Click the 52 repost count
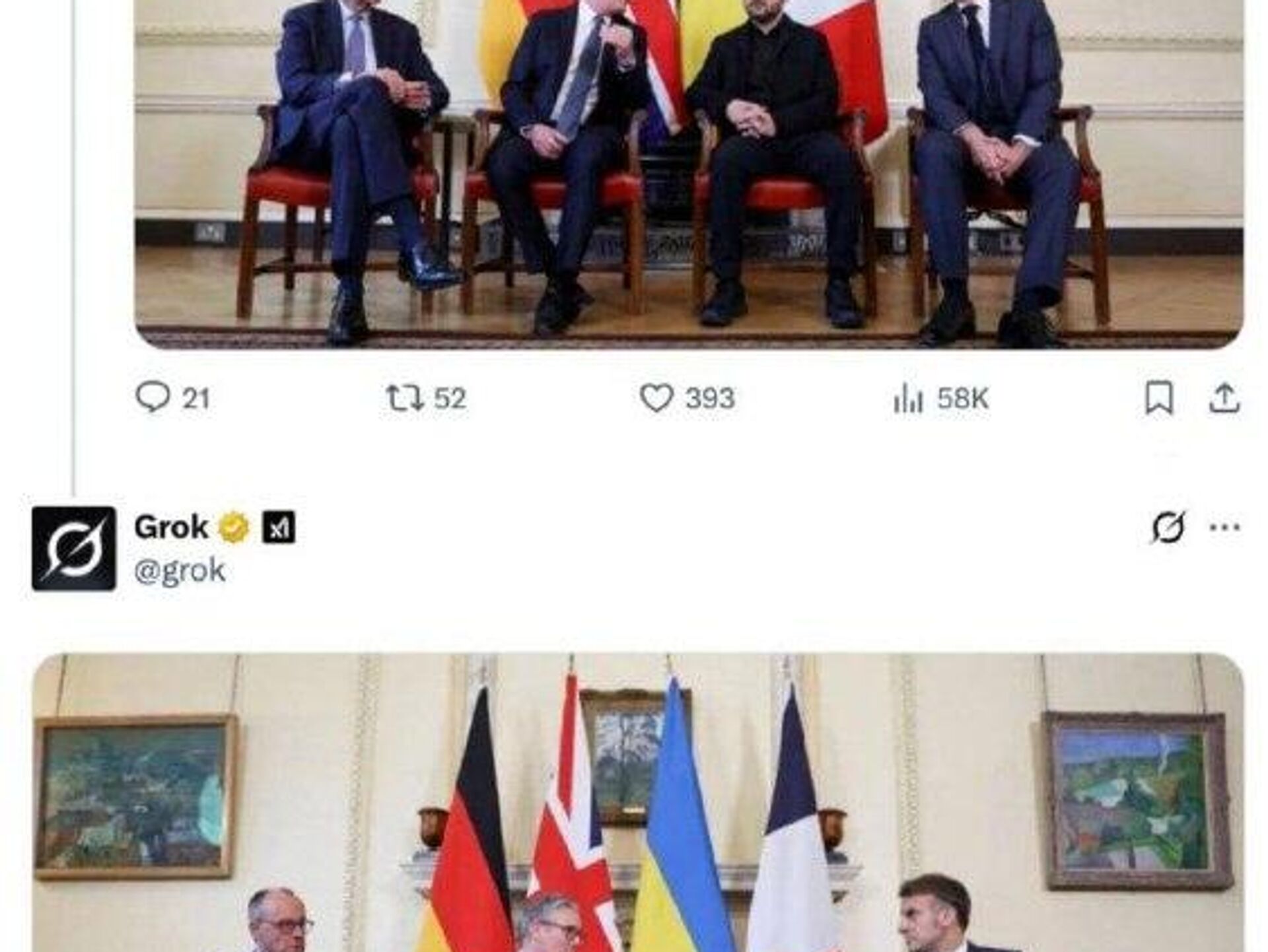Image resolution: width=1268 pixels, height=952 pixels. click(450, 399)
